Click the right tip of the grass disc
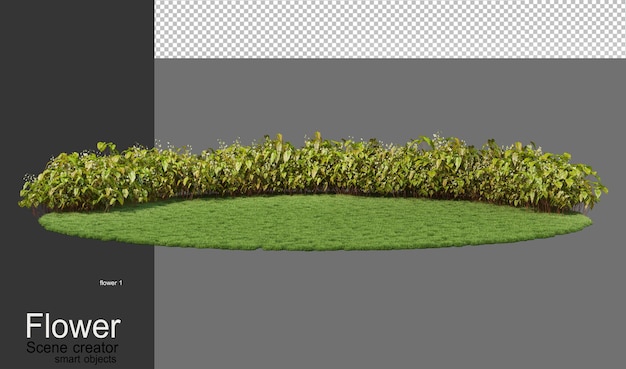 click(587, 221)
